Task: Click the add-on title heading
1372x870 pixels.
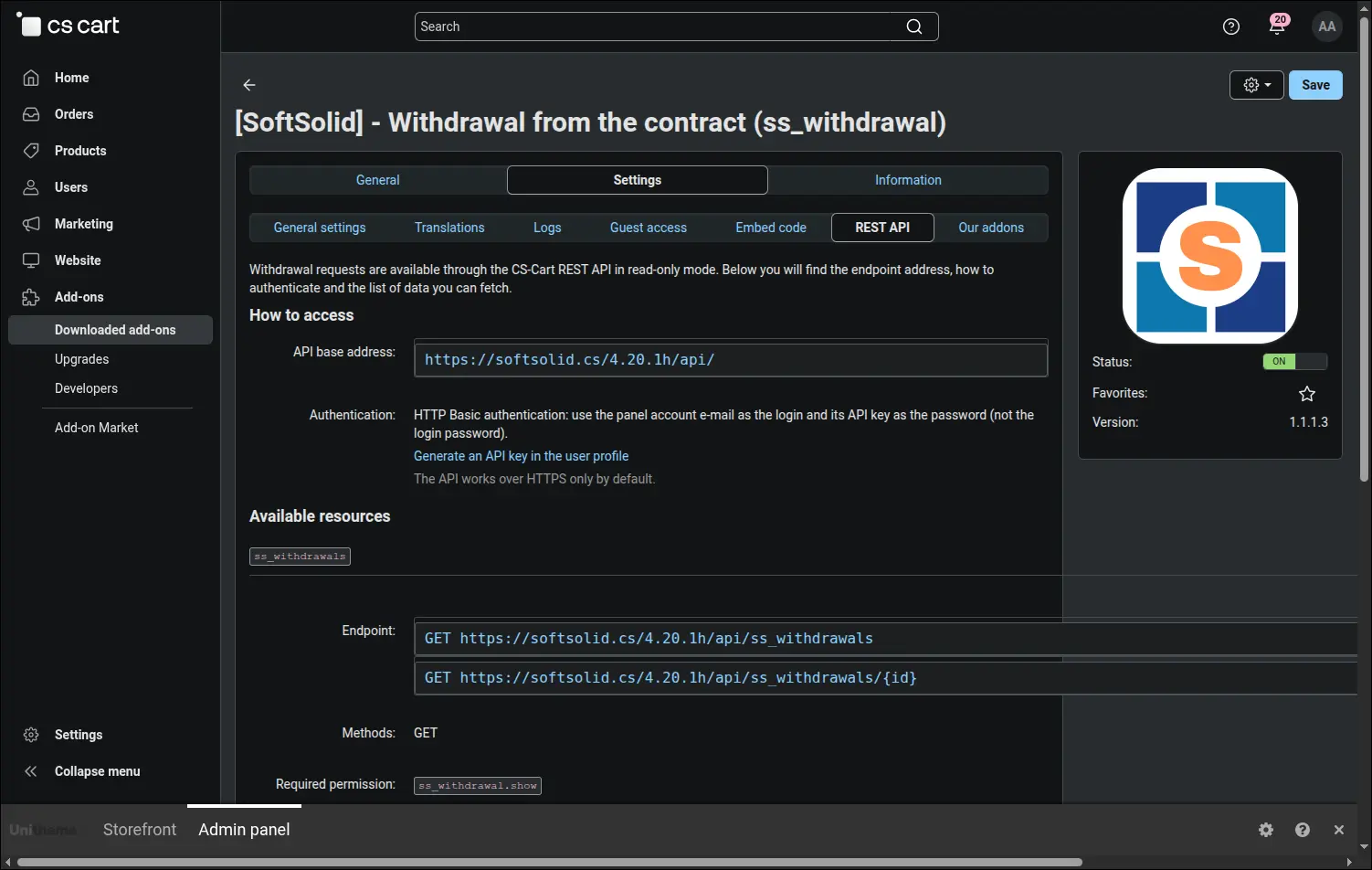Action: pyautogui.click(x=590, y=122)
